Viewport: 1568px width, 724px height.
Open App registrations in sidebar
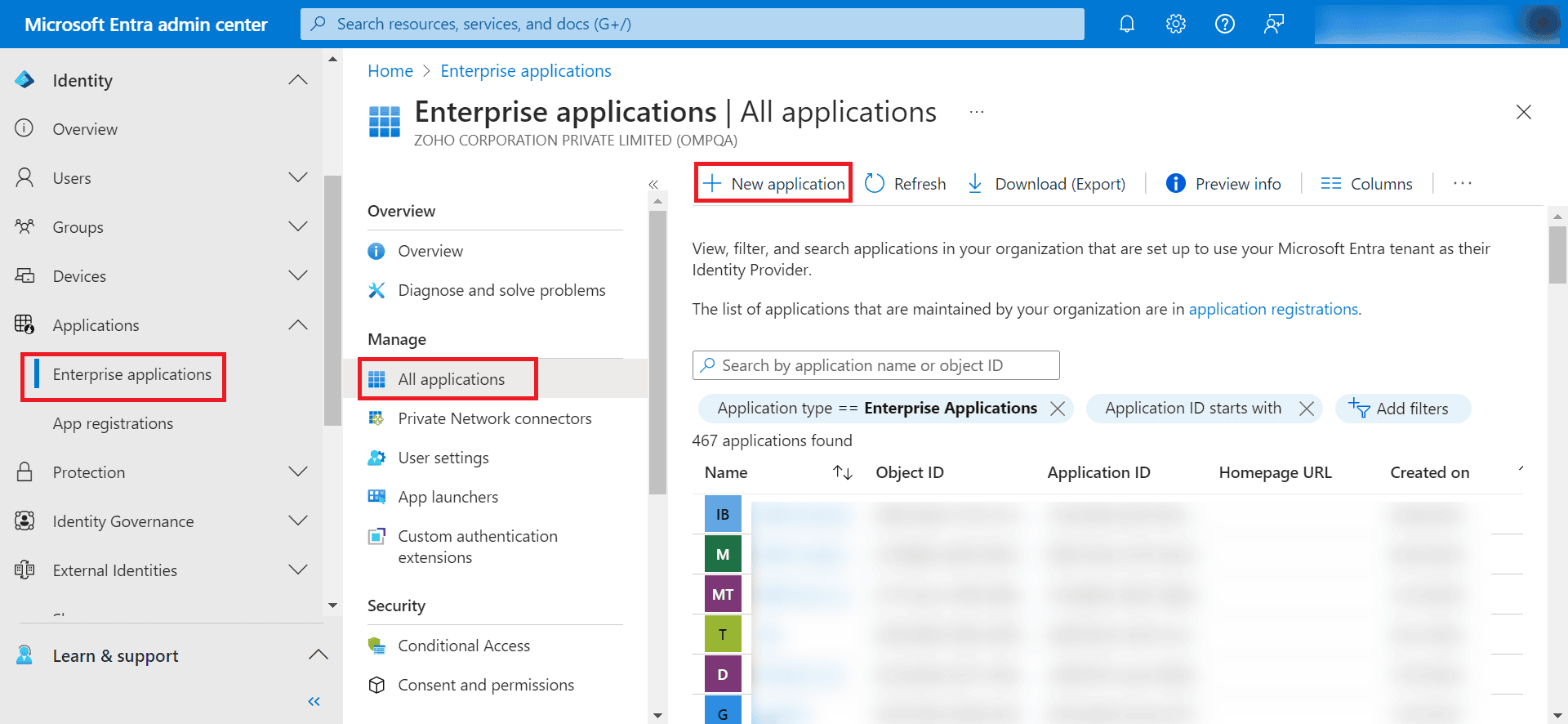click(113, 423)
